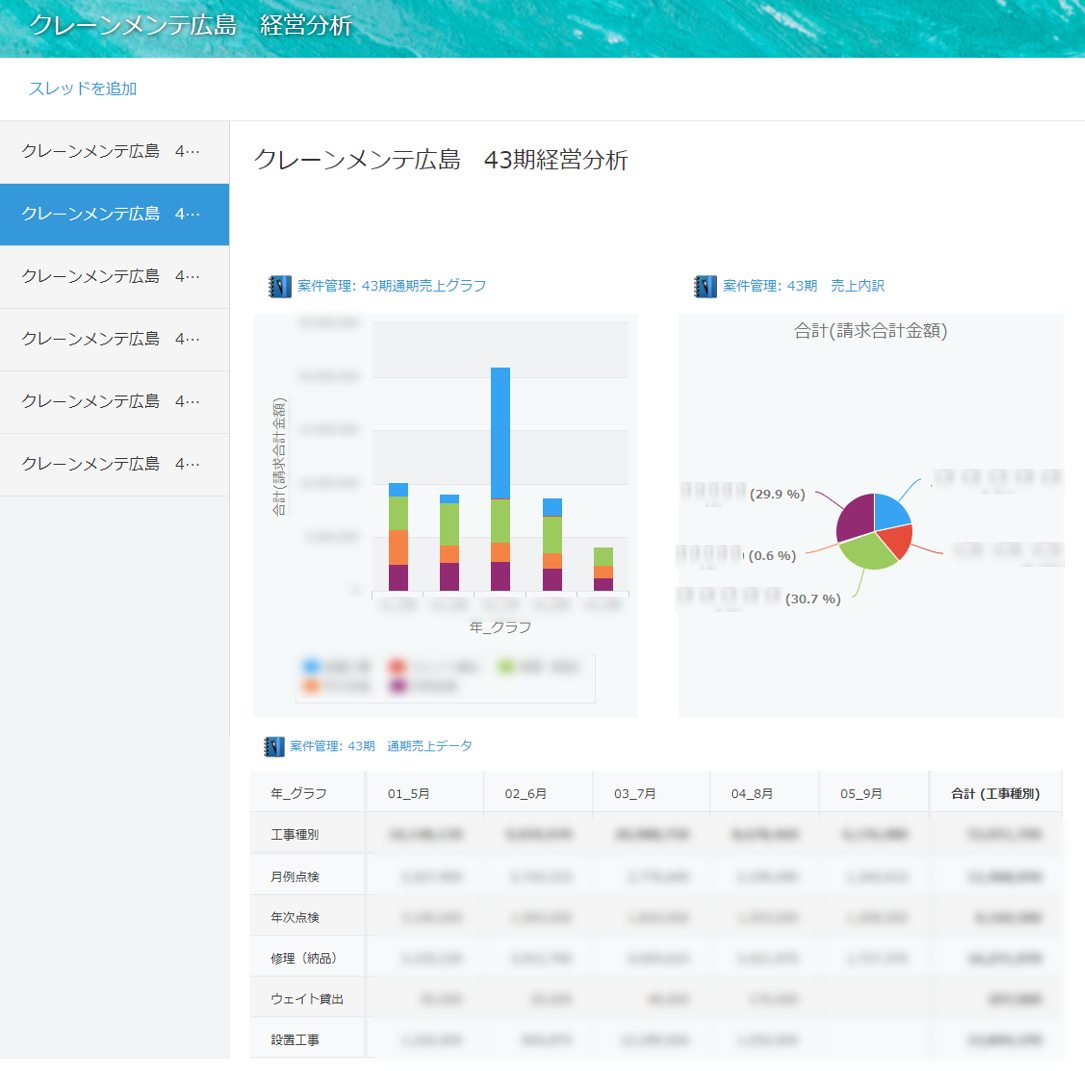Click the 01_5月 column header
The width and height of the screenshot is (1085, 1071).
click(x=409, y=794)
